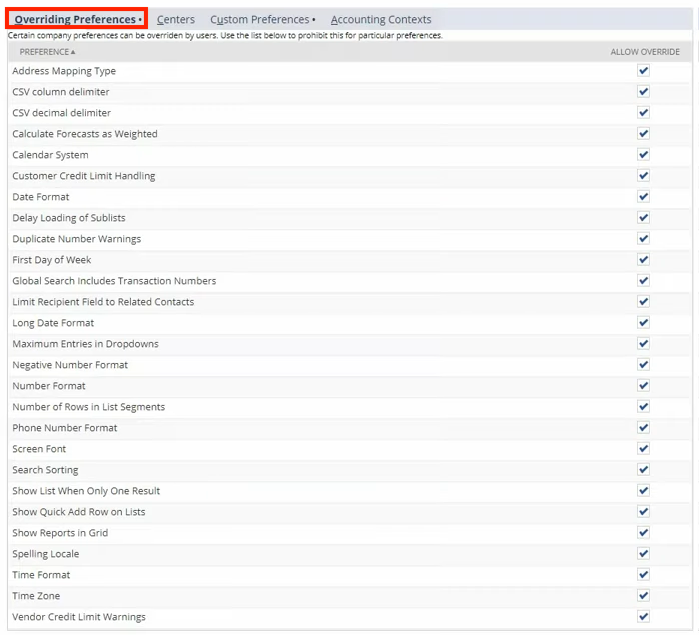Image resolution: width=699 pixels, height=635 pixels.
Task: Select 'Show Quick Add Row on Lists' text
Action: pos(78,512)
